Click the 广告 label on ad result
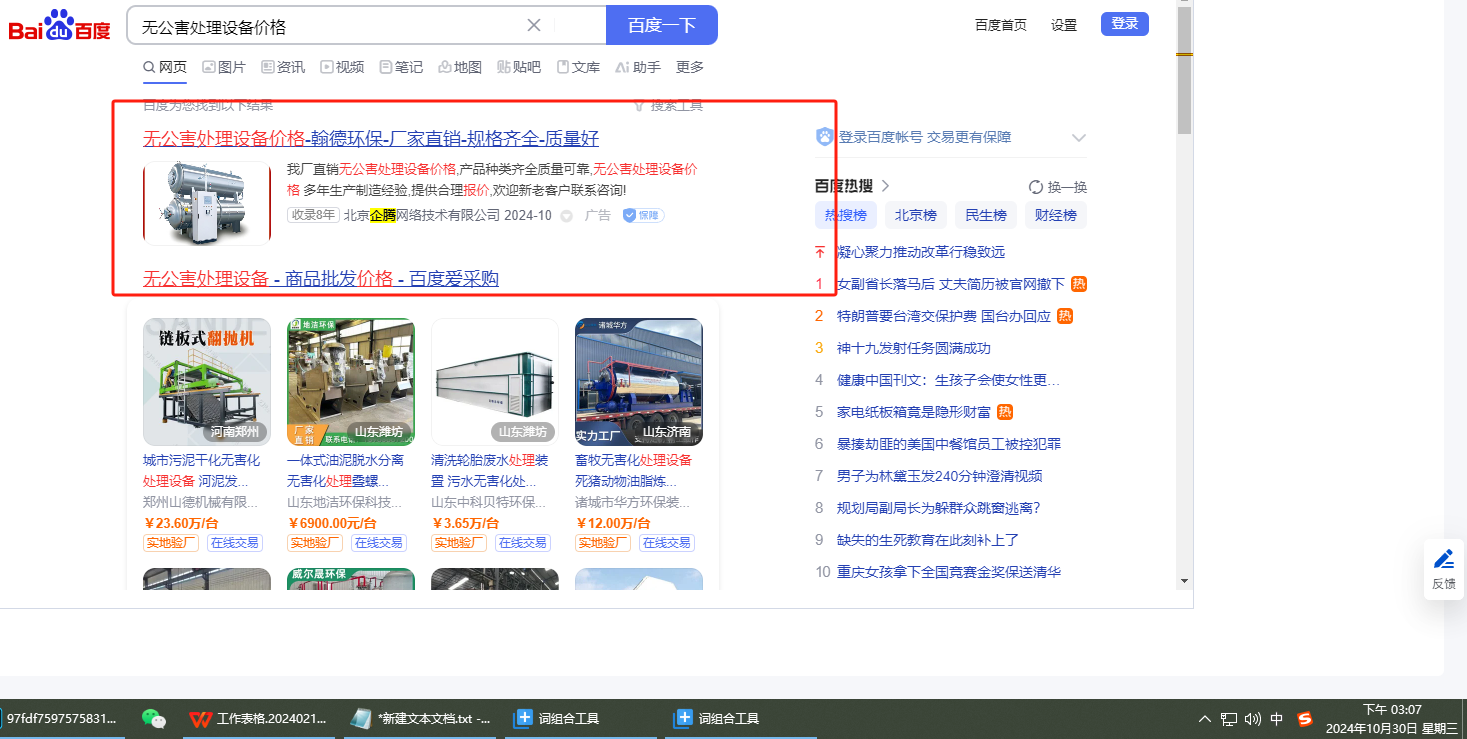Viewport: 1467px width, 739px height. [597, 215]
